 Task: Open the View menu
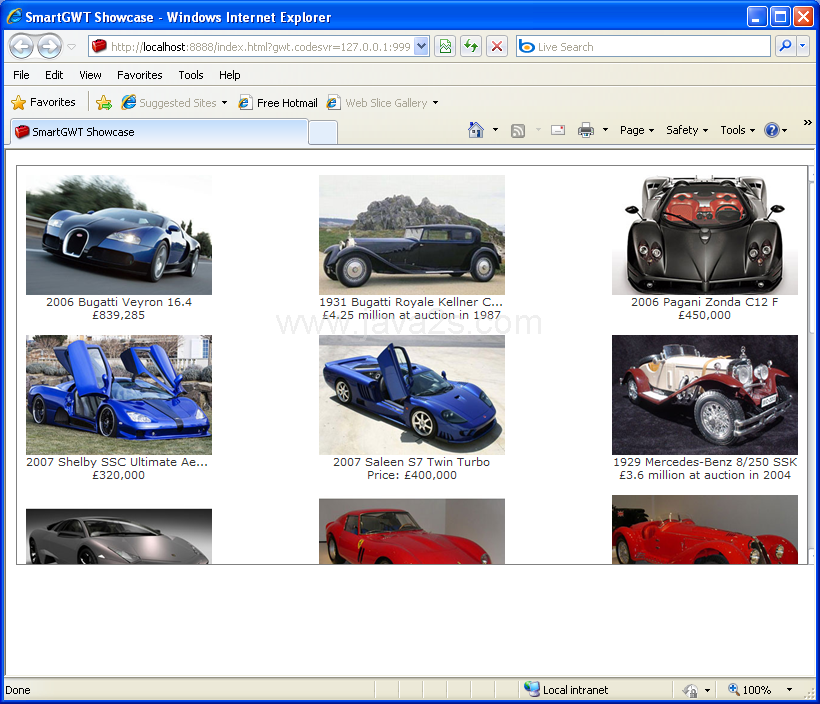90,75
